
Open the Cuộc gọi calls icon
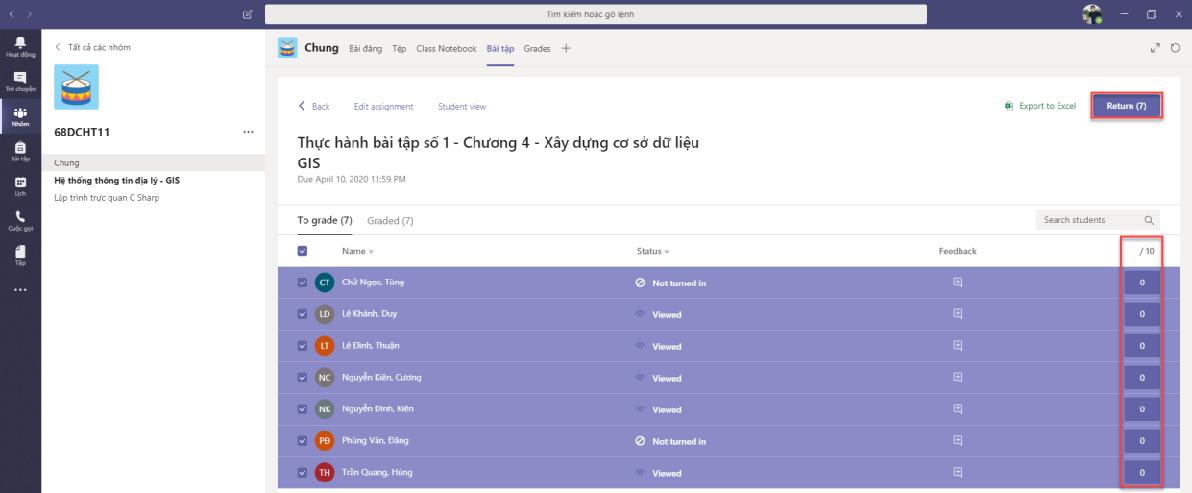[x=20, y=220]
